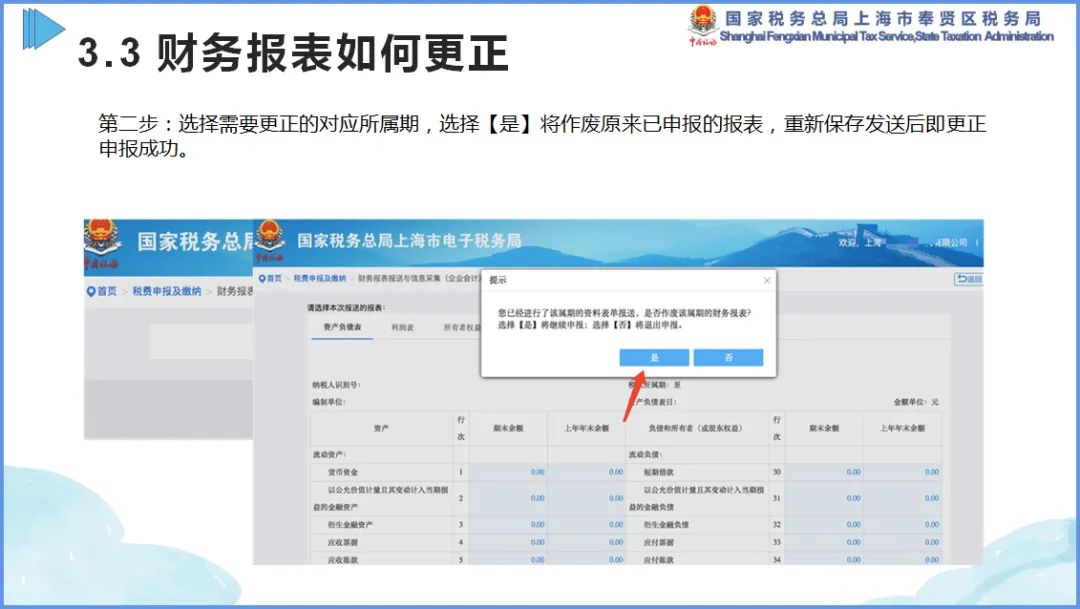Click the 财务报表报送与信息采集 breadcrumb text
The width and height of the screenshot is (1080, 609).
pos(419,278)
